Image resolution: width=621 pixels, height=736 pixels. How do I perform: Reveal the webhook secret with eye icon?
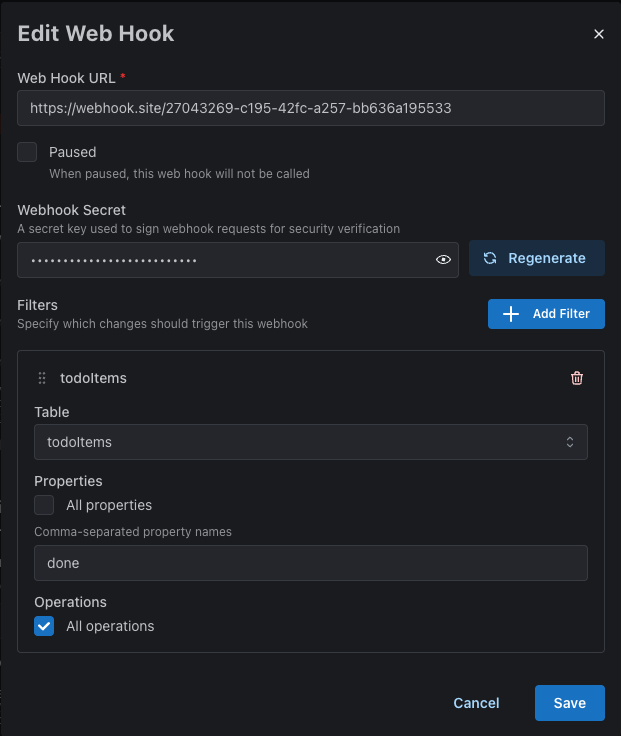(x=443, y=259)
